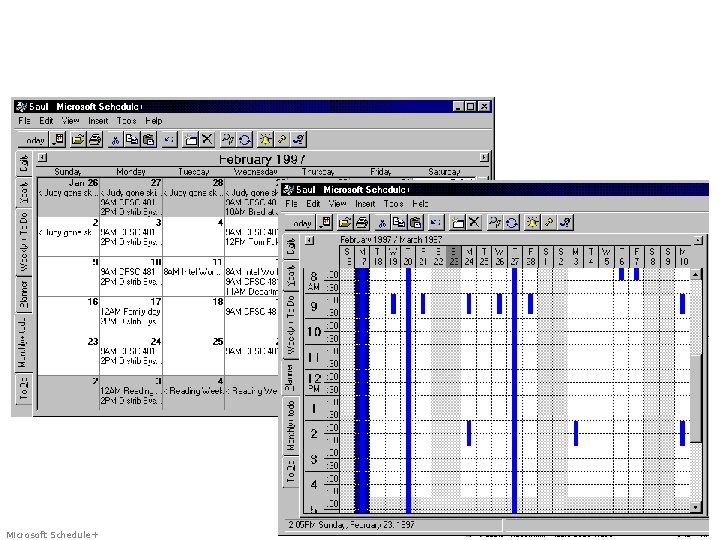
Task: Click the Undo icon in the back window toolbar
Action: [169, 140]
